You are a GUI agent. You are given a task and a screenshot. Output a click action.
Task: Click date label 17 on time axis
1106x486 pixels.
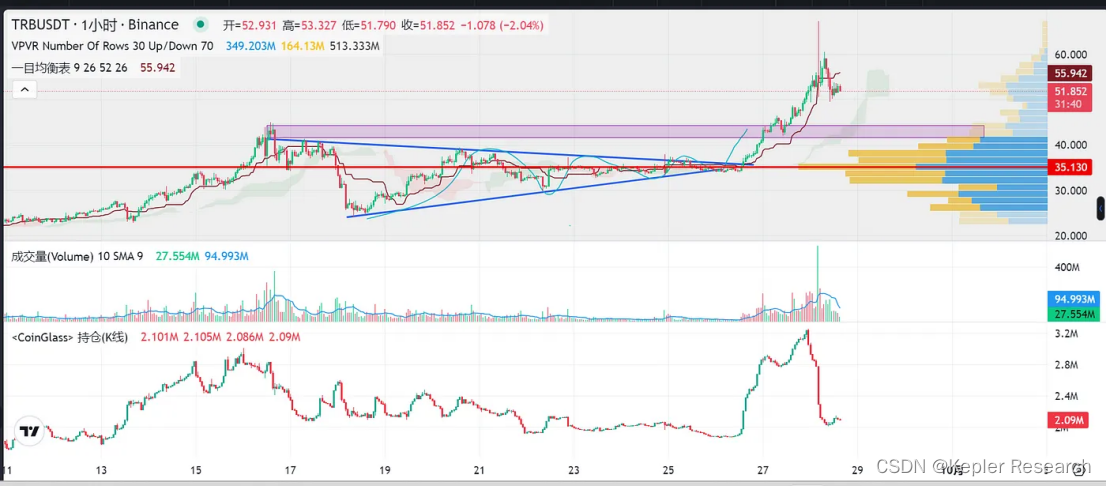(291, 470)
